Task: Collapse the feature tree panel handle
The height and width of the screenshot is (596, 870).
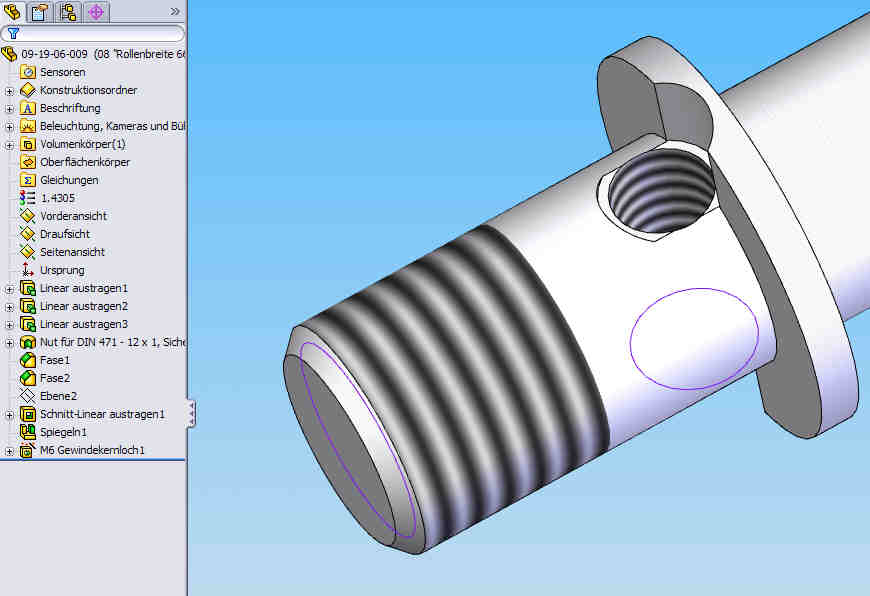Action: click(x=191, y=413)
